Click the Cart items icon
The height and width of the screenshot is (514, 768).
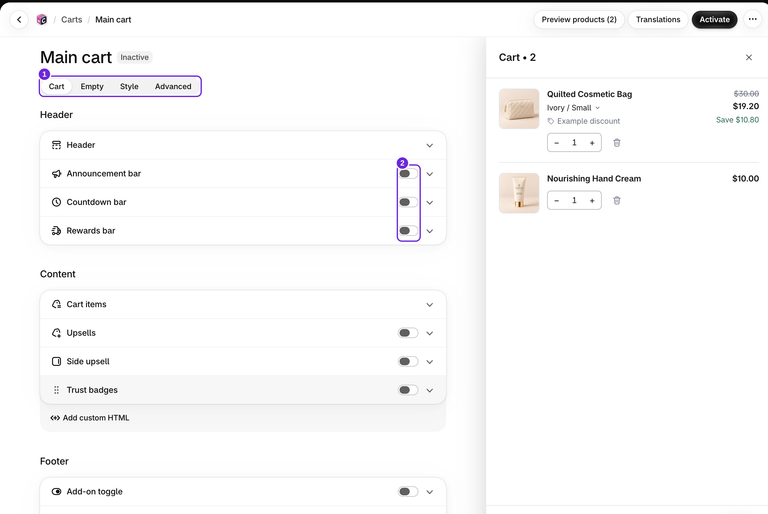56,304
